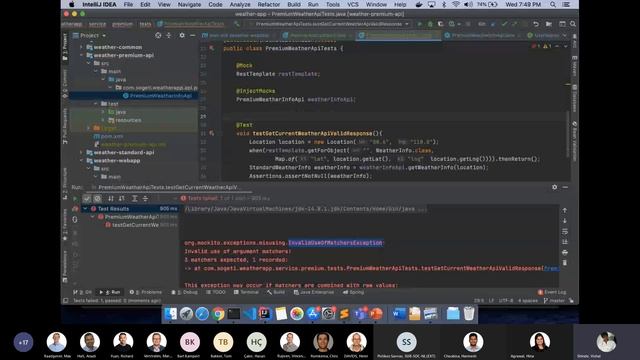The width and height of the screenshot is (640, 360).
Task: Expand the weather-standard-api module
Action: (81, 152)
